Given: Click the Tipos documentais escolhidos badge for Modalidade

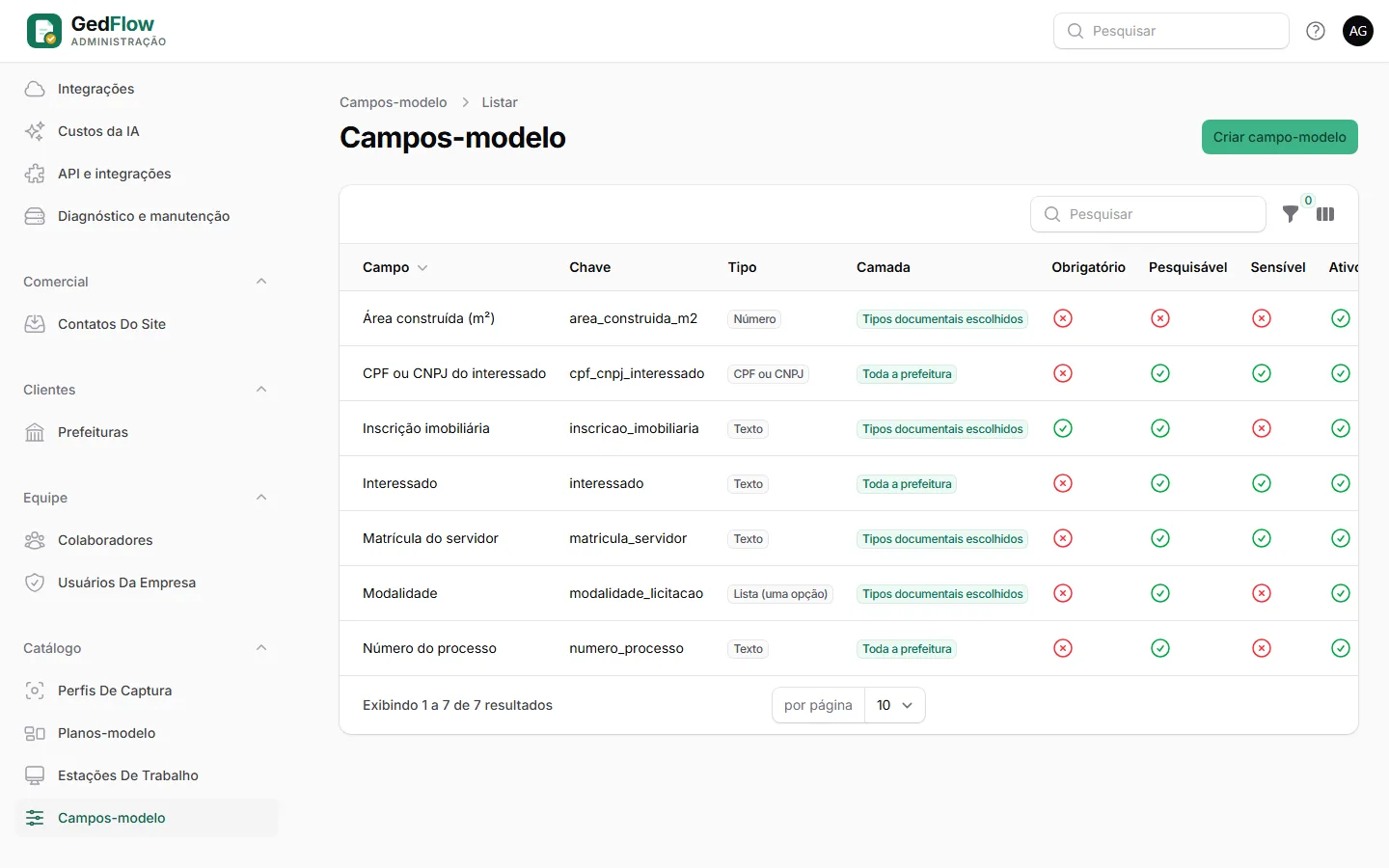Looking at the screenshot, I should [942, 594].
